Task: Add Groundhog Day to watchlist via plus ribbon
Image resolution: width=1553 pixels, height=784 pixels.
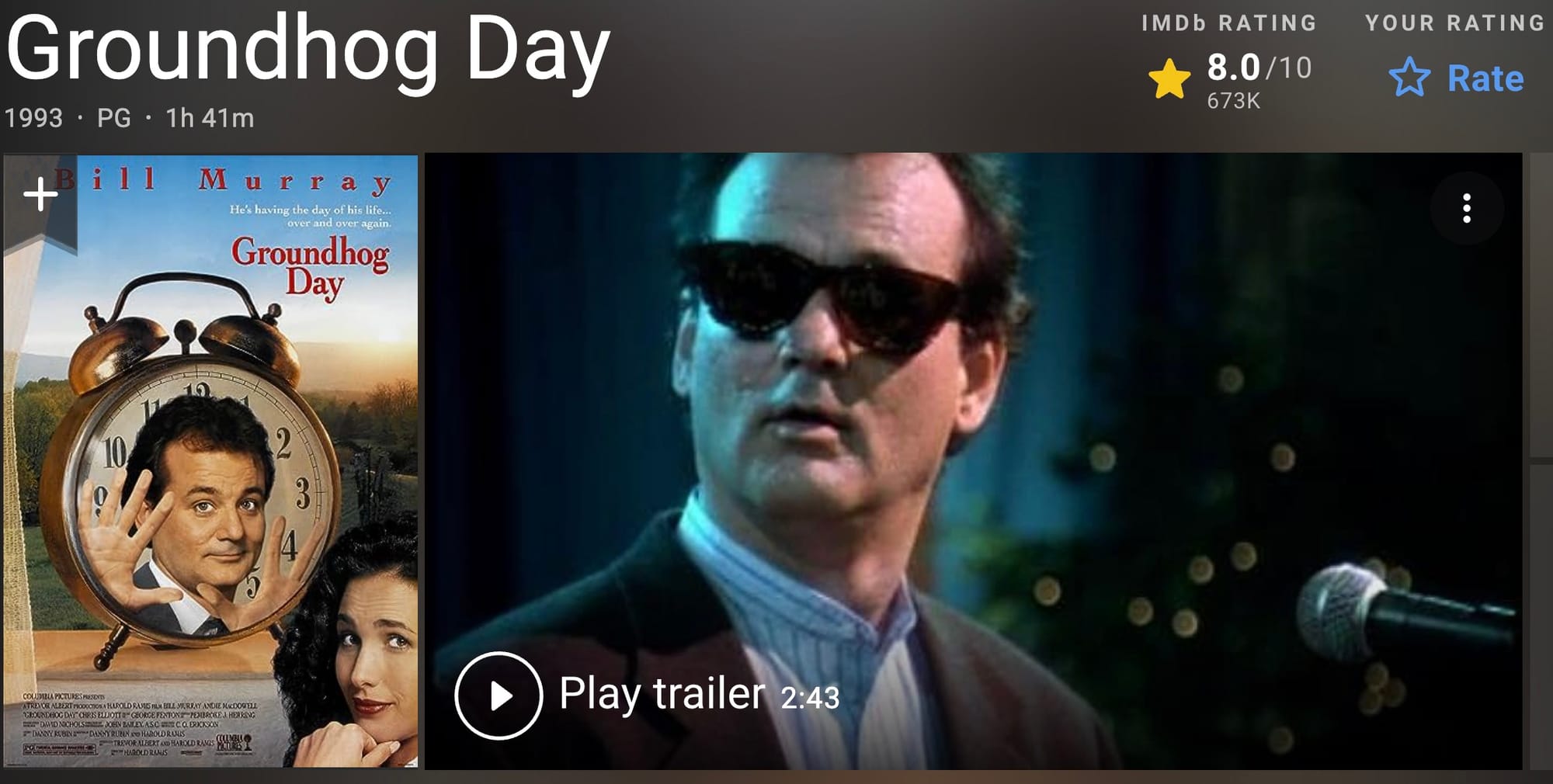Action: (40, 194)
